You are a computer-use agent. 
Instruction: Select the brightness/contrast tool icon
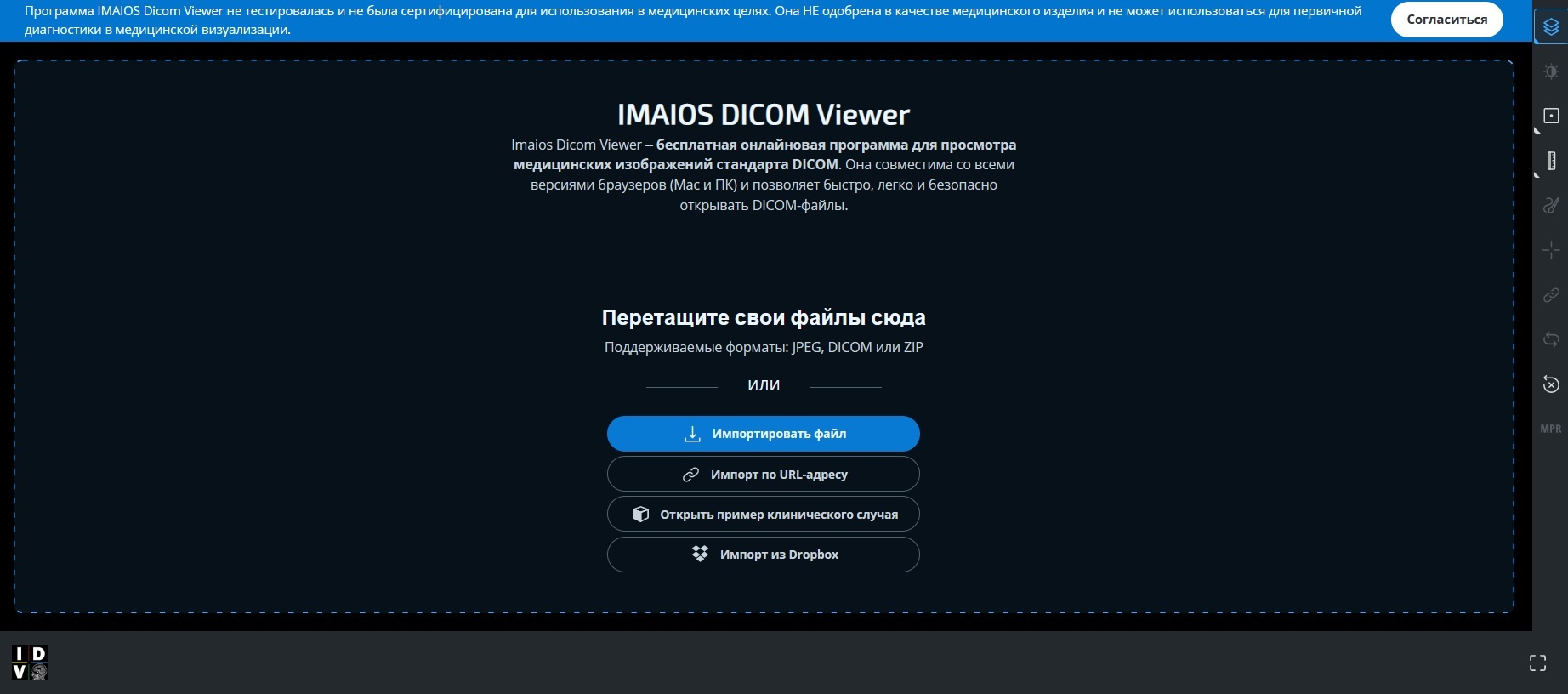1551,71
